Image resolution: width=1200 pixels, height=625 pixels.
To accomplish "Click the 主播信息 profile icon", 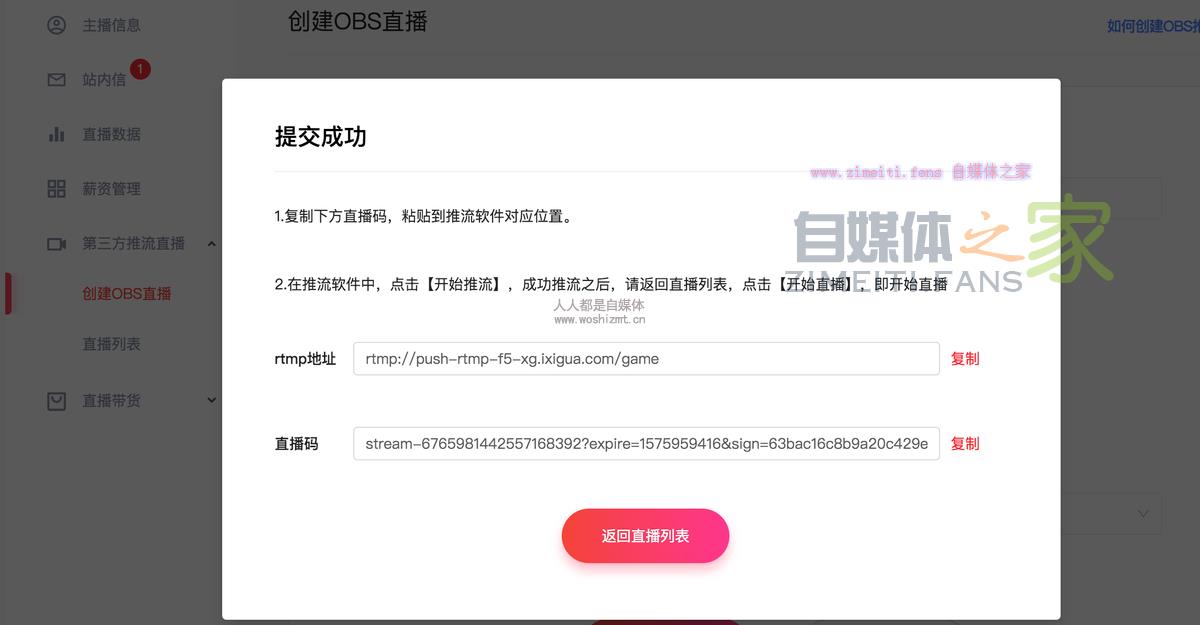I will click(x=57, y=25).
